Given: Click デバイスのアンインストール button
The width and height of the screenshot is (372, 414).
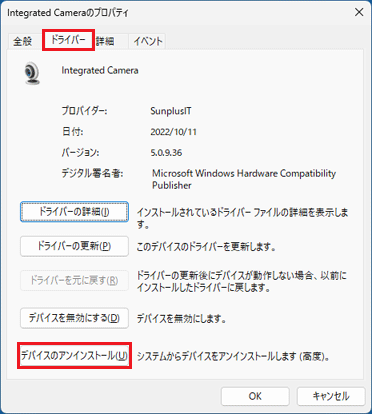Looking at the screenshot, I should (x=74, y=356).
